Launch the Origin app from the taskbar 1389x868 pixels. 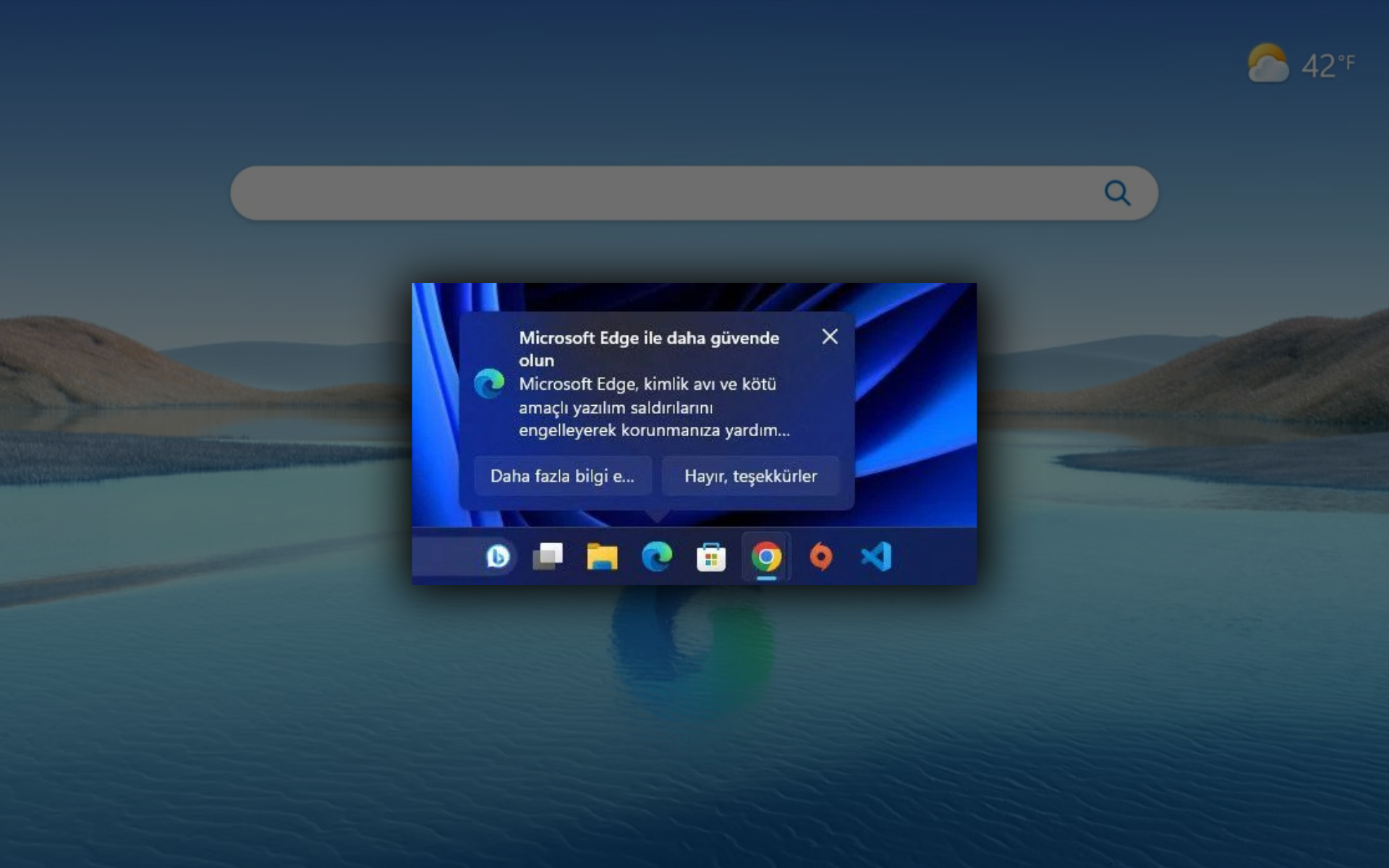coord(821,557)
